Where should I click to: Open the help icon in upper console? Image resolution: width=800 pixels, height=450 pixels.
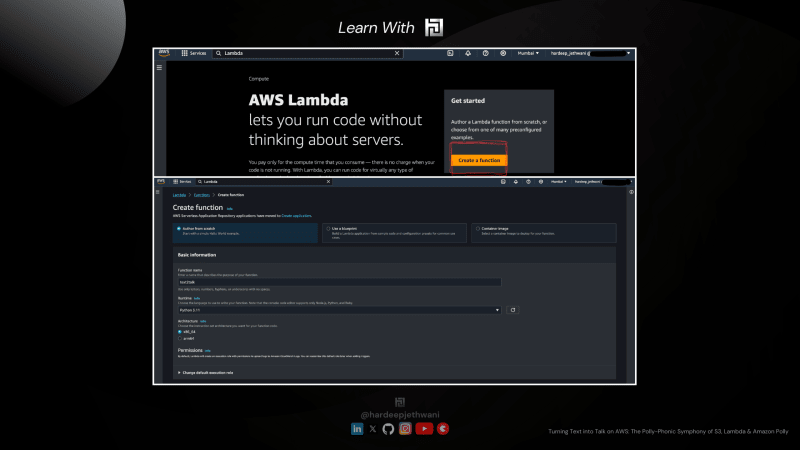485,53
